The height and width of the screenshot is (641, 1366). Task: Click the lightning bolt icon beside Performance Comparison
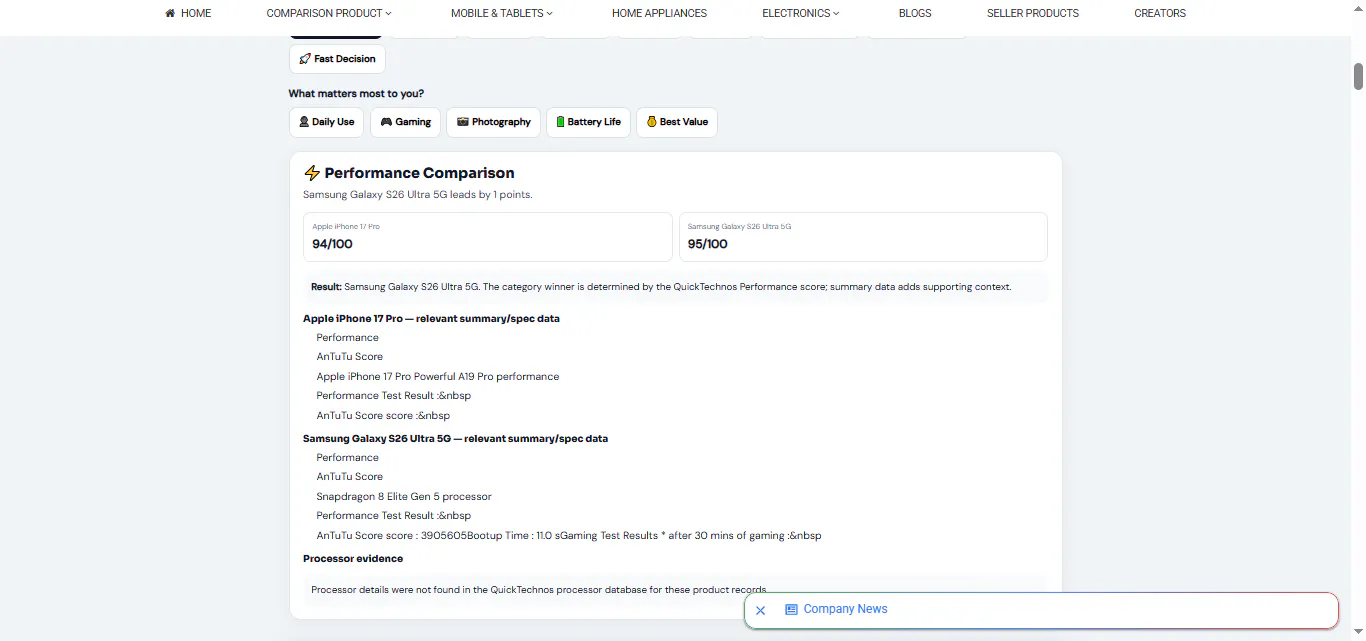[x=312, y=173]
